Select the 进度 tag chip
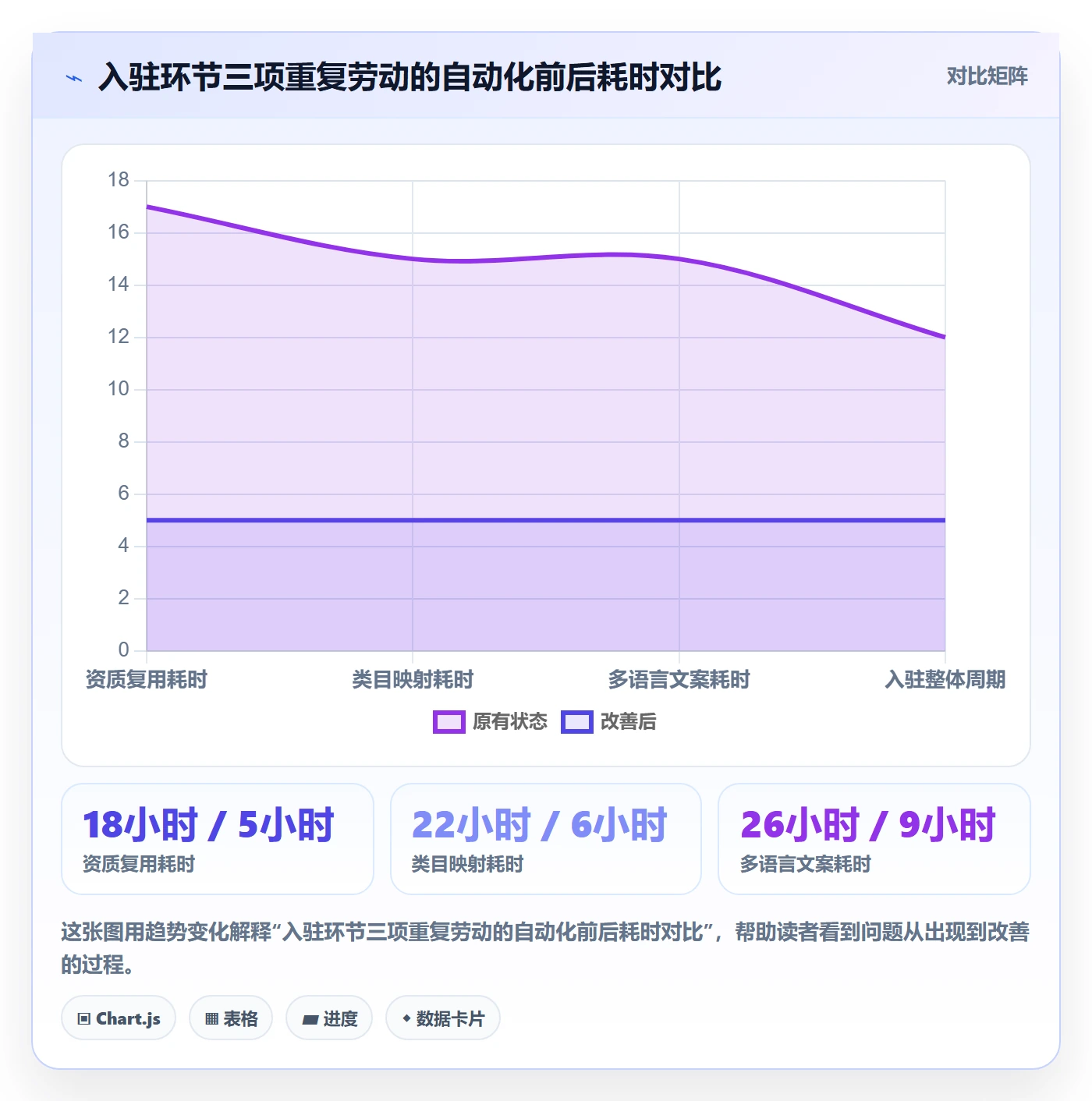 [x=329, y=1018]
